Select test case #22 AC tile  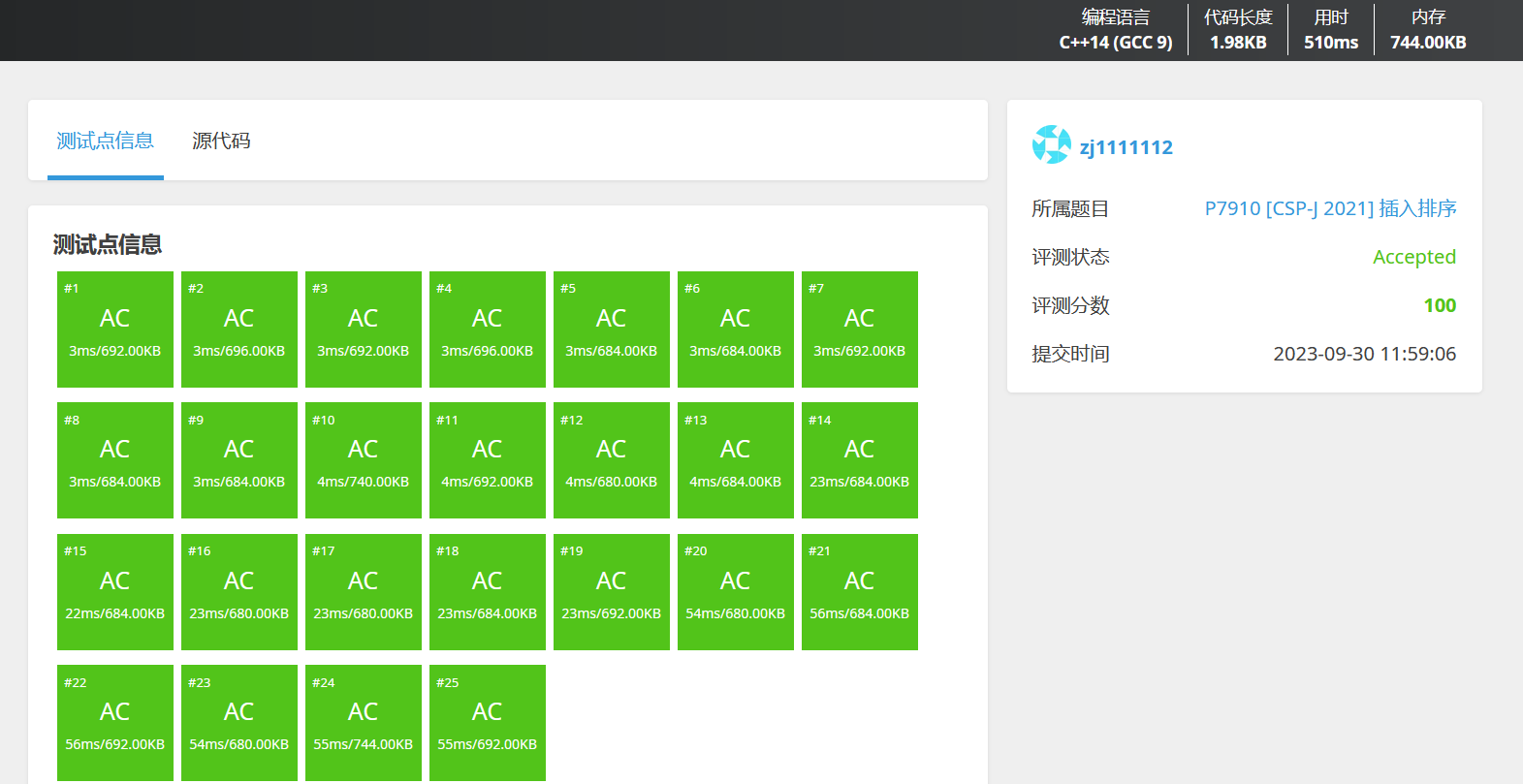115,723
